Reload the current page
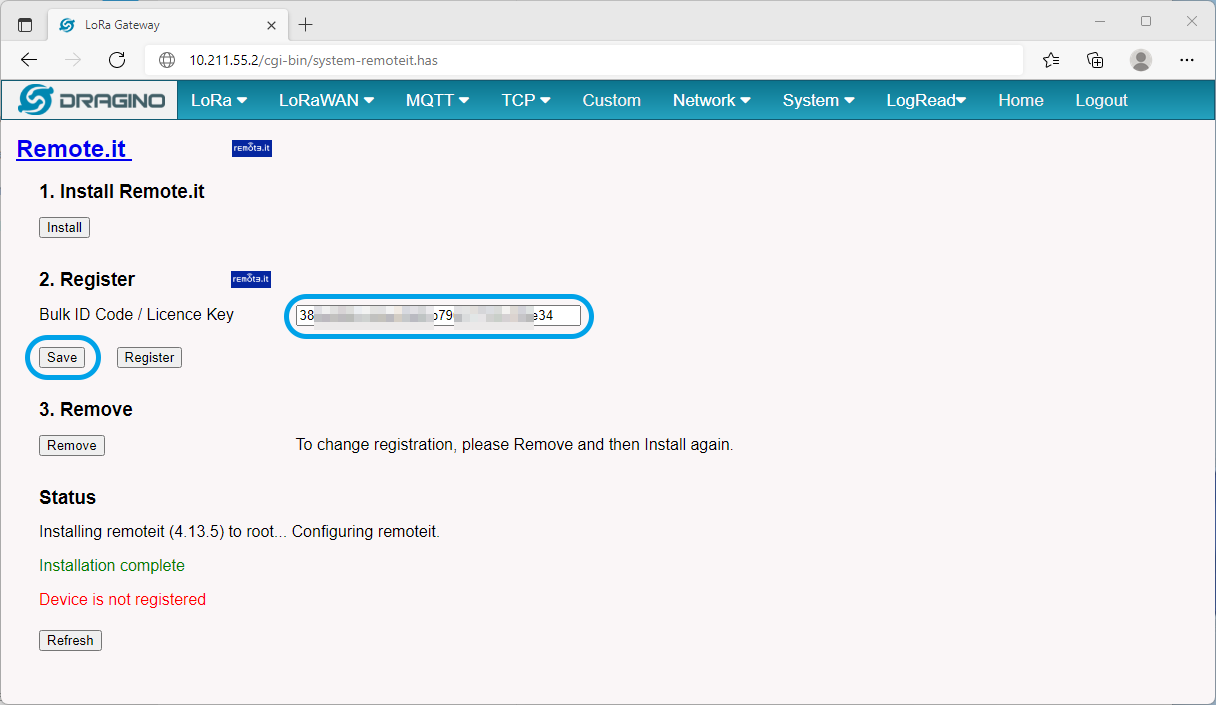The width and height of the screenshot is (1216, 705). (117, 60)
